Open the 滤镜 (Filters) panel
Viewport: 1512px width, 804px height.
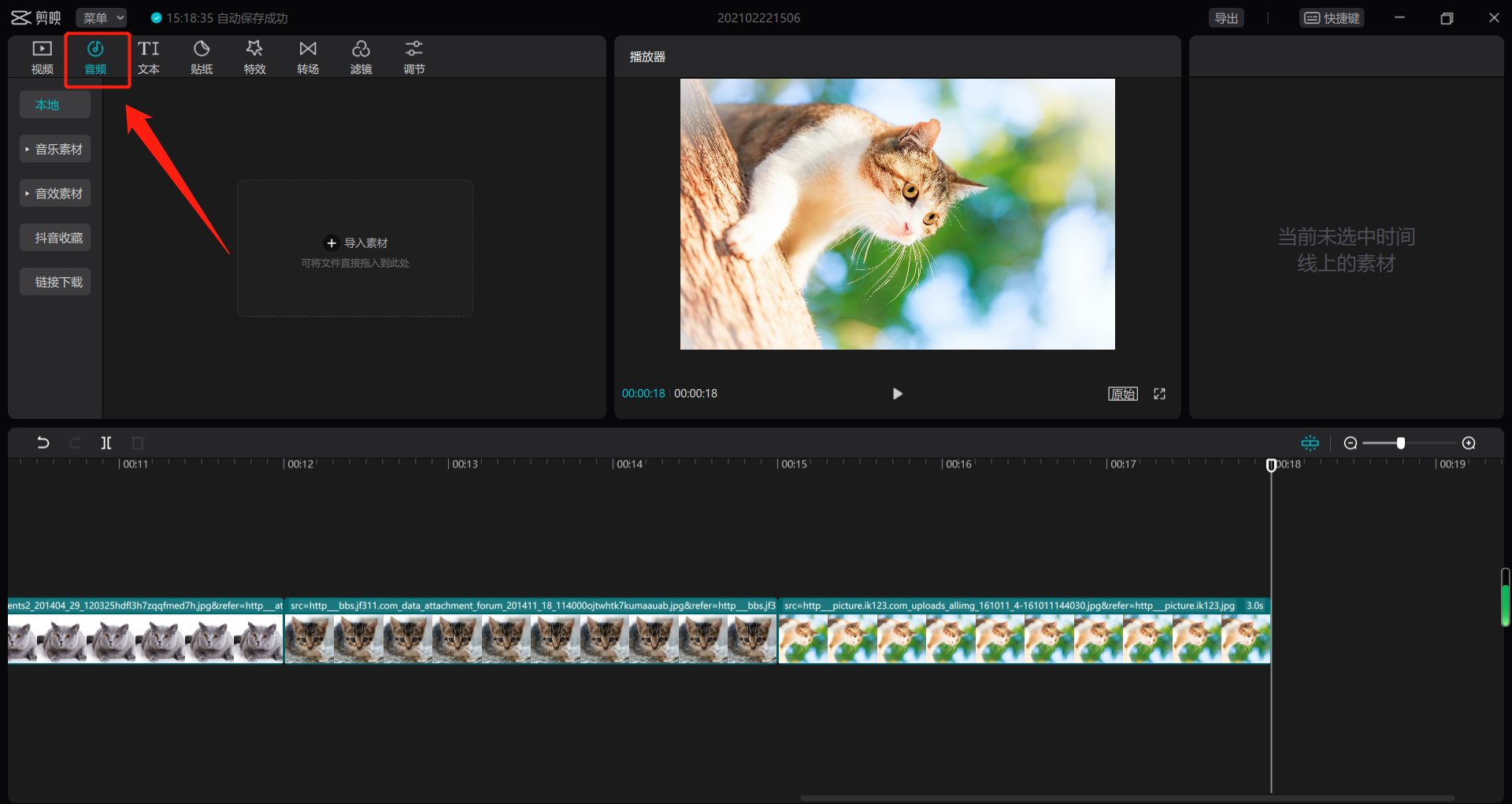(361, 57)
